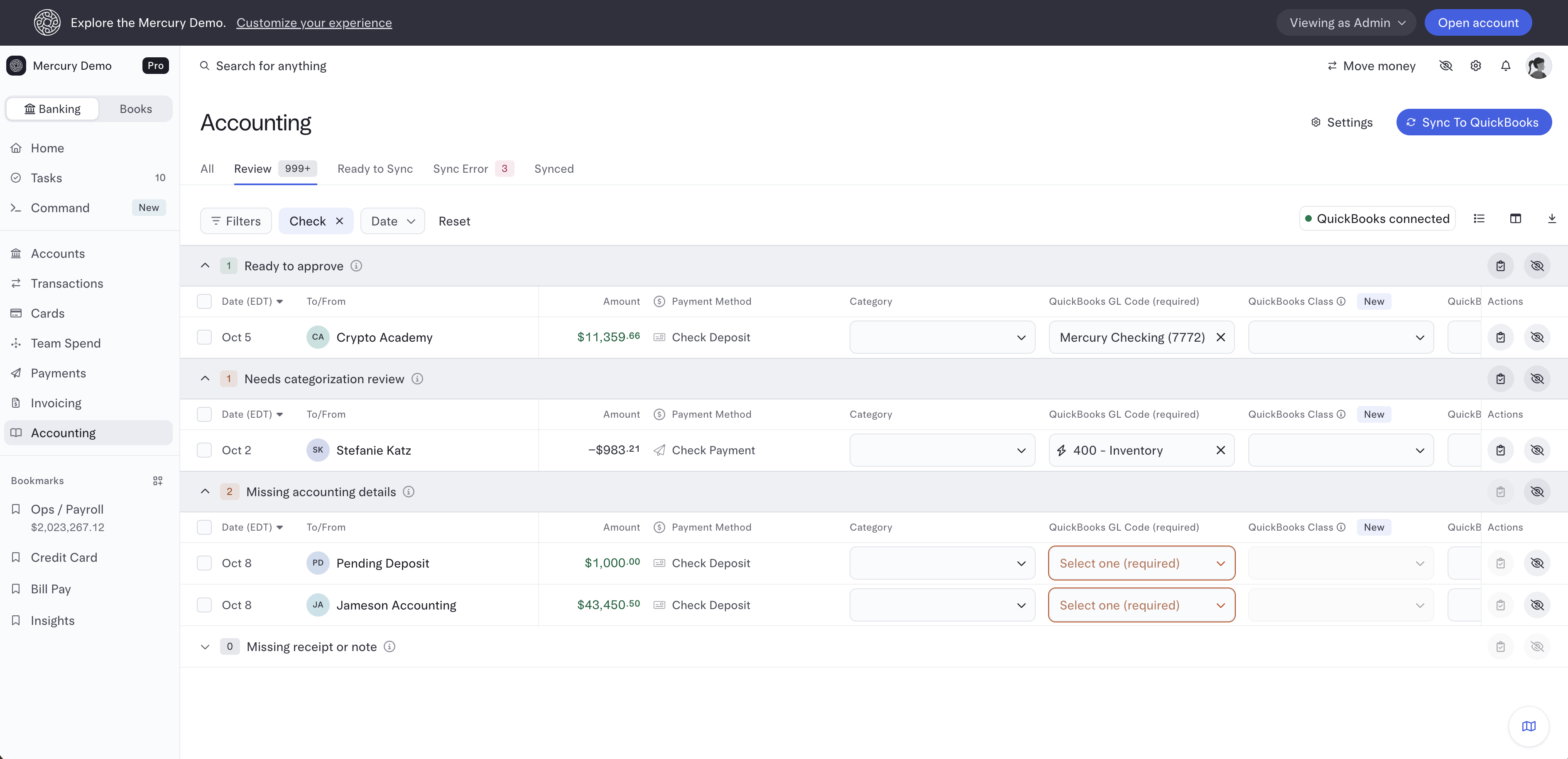Select all in Ready to approve header checkbox
The width and height of the screenshot is (1568, 759).
coord(205,301)
